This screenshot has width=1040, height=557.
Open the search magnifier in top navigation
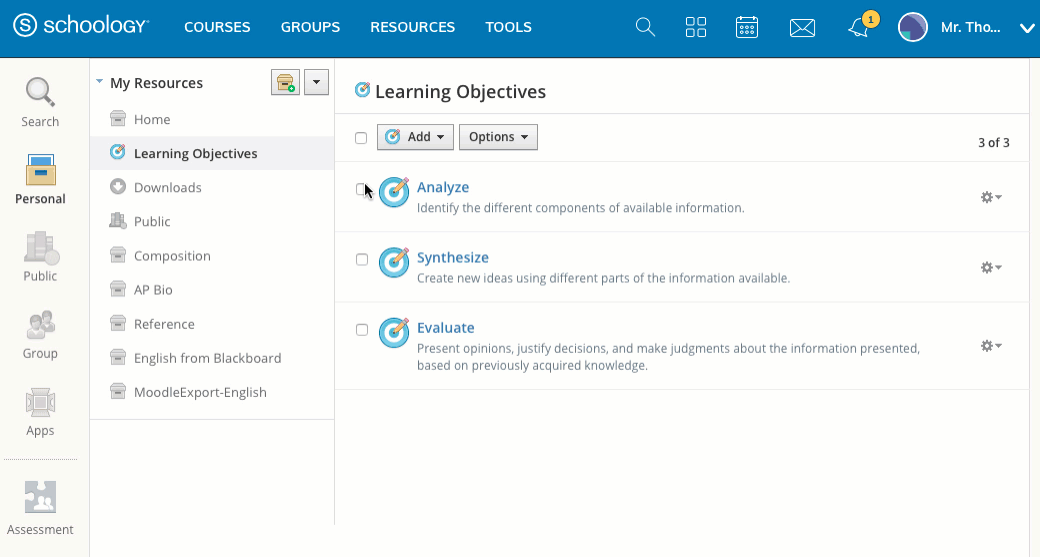(646, 27)
